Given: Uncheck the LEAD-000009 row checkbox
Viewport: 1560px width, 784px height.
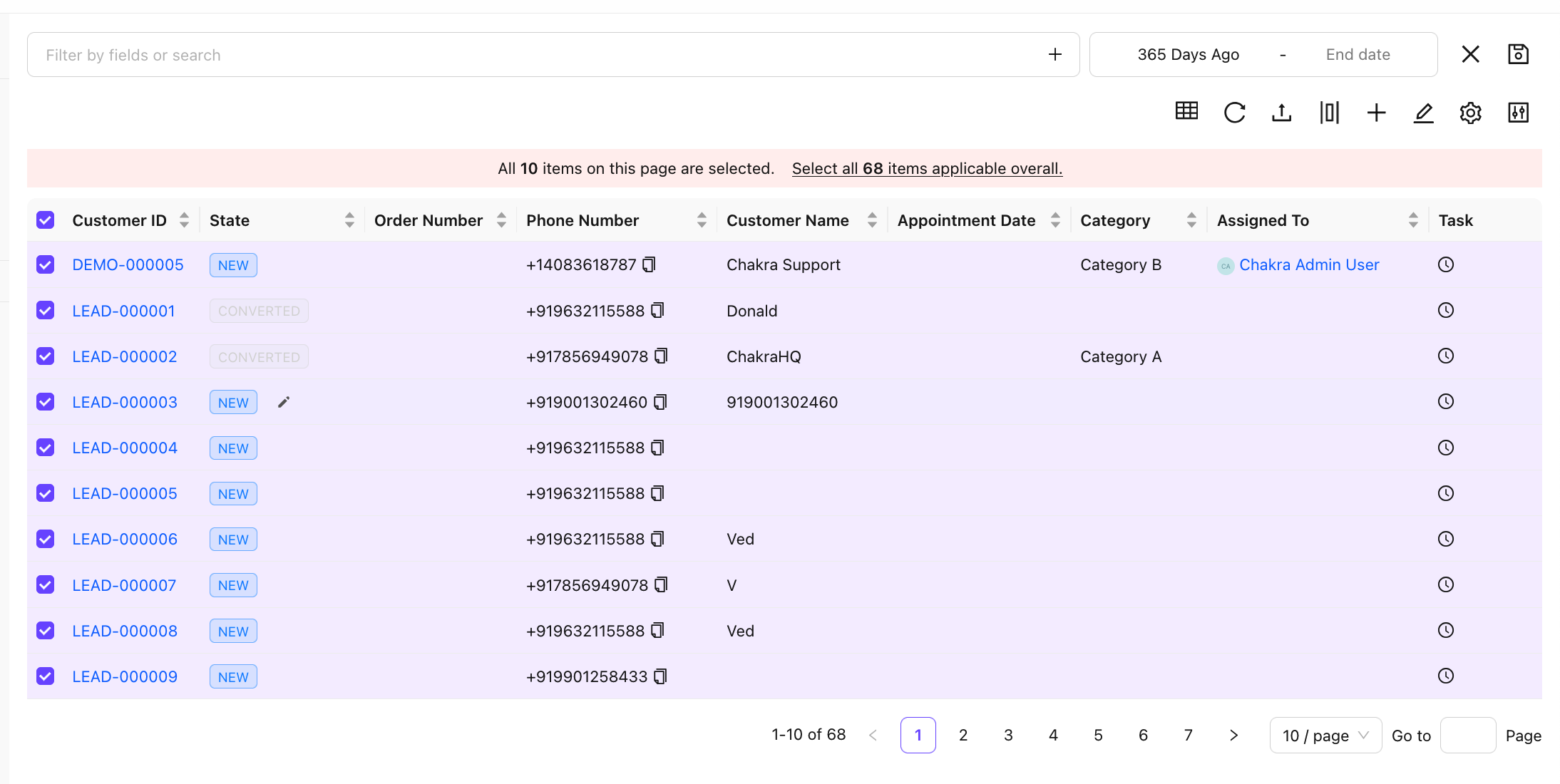Looking at the screenshot, I should pyautogui.click(x=45, y=676).
